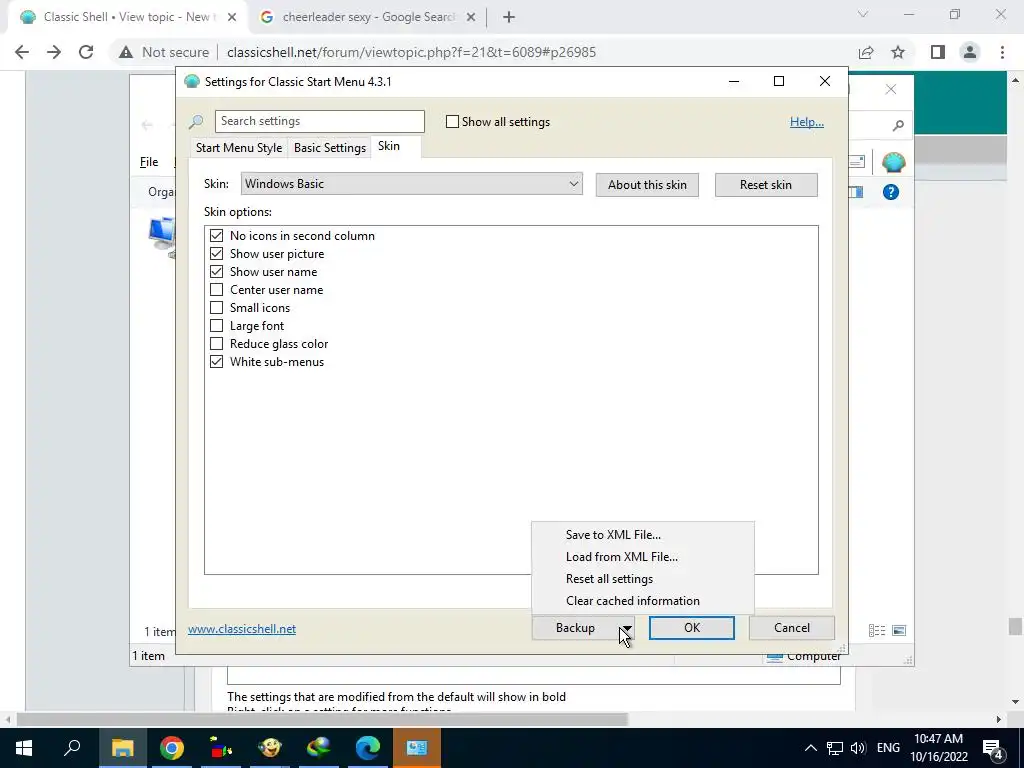Share this page icon in address bar
Image resolution: width=1024 pixels, height=768 pixels.
(x=866, y=52)
